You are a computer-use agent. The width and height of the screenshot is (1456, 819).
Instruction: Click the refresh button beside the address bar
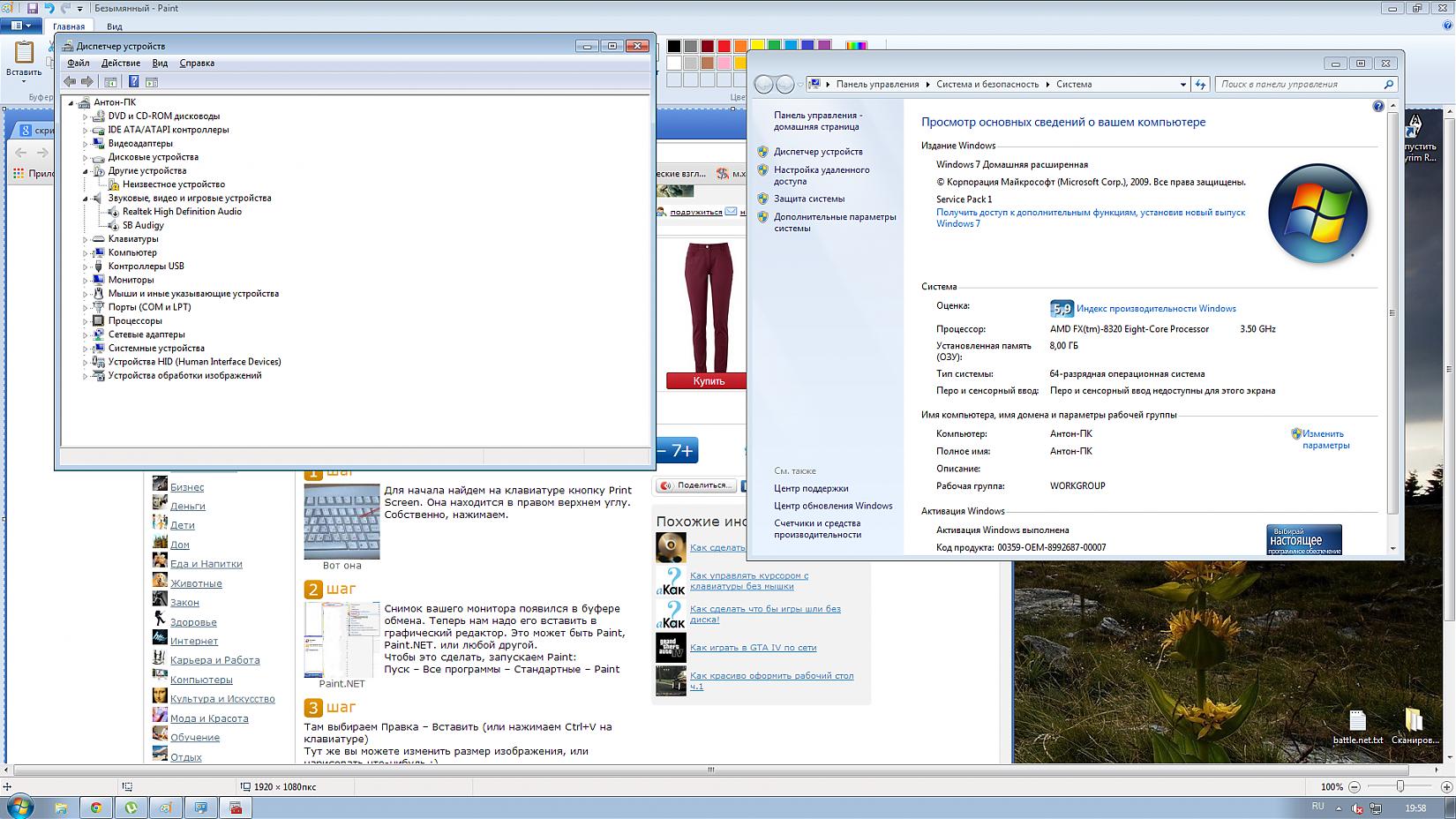pyautogui.click(x=1200, y=85)
